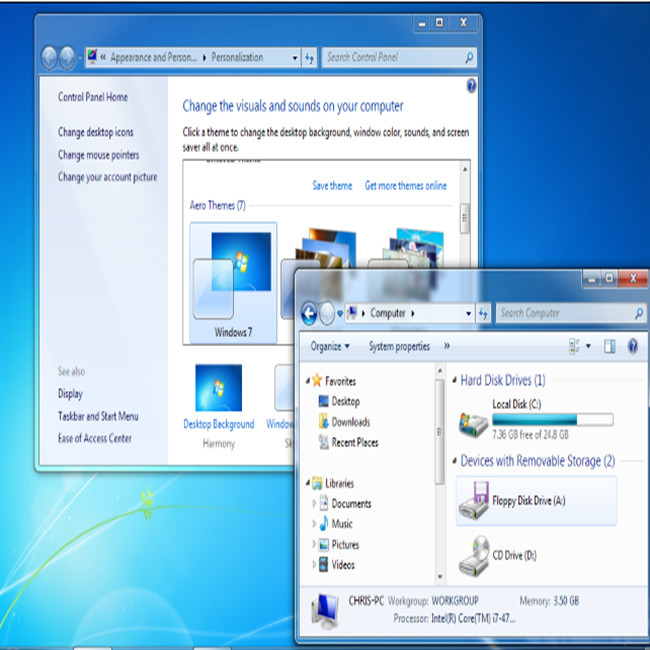
Task: Click magnifier in Search Computer box
Action: (639, 313)
